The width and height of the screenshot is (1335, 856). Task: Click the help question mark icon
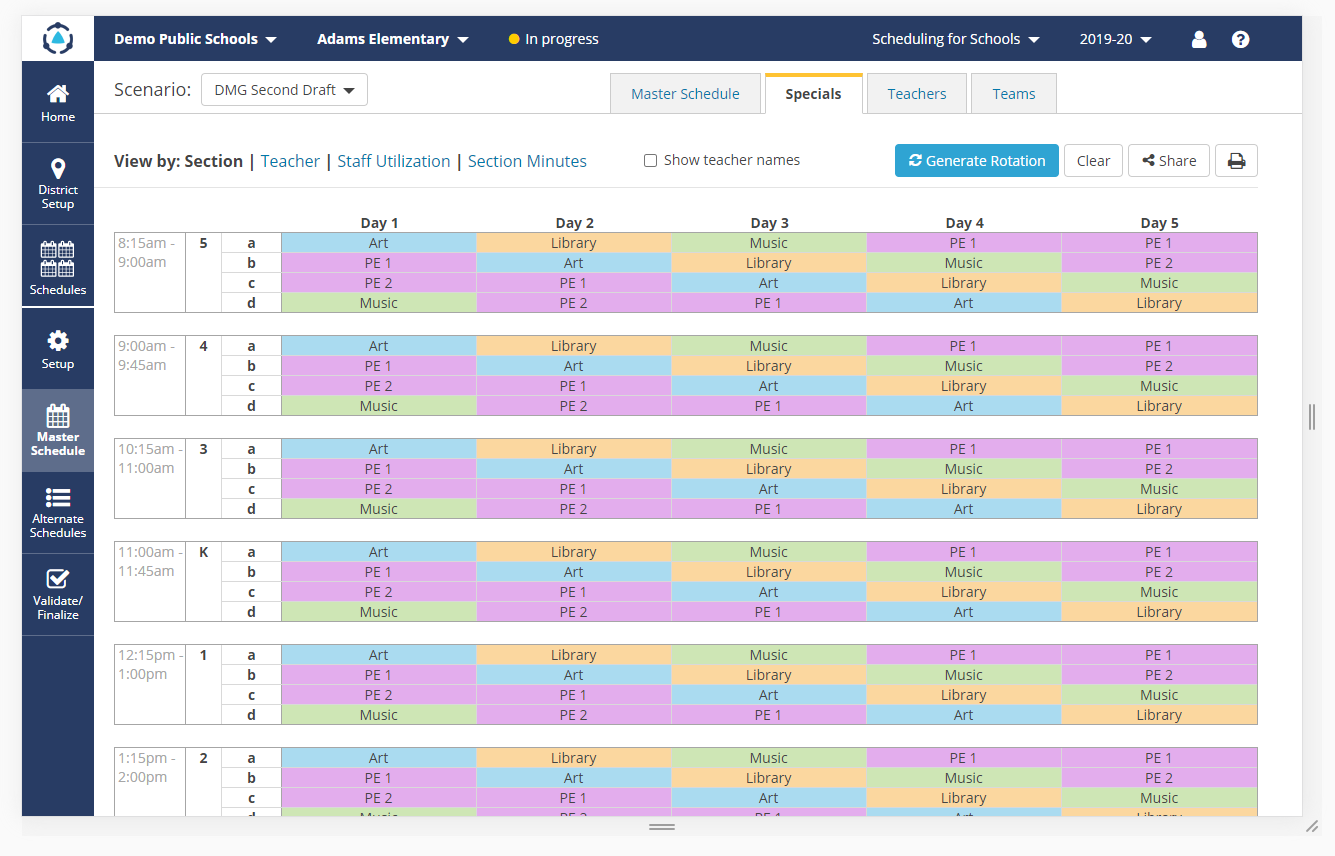point(1240,39)
